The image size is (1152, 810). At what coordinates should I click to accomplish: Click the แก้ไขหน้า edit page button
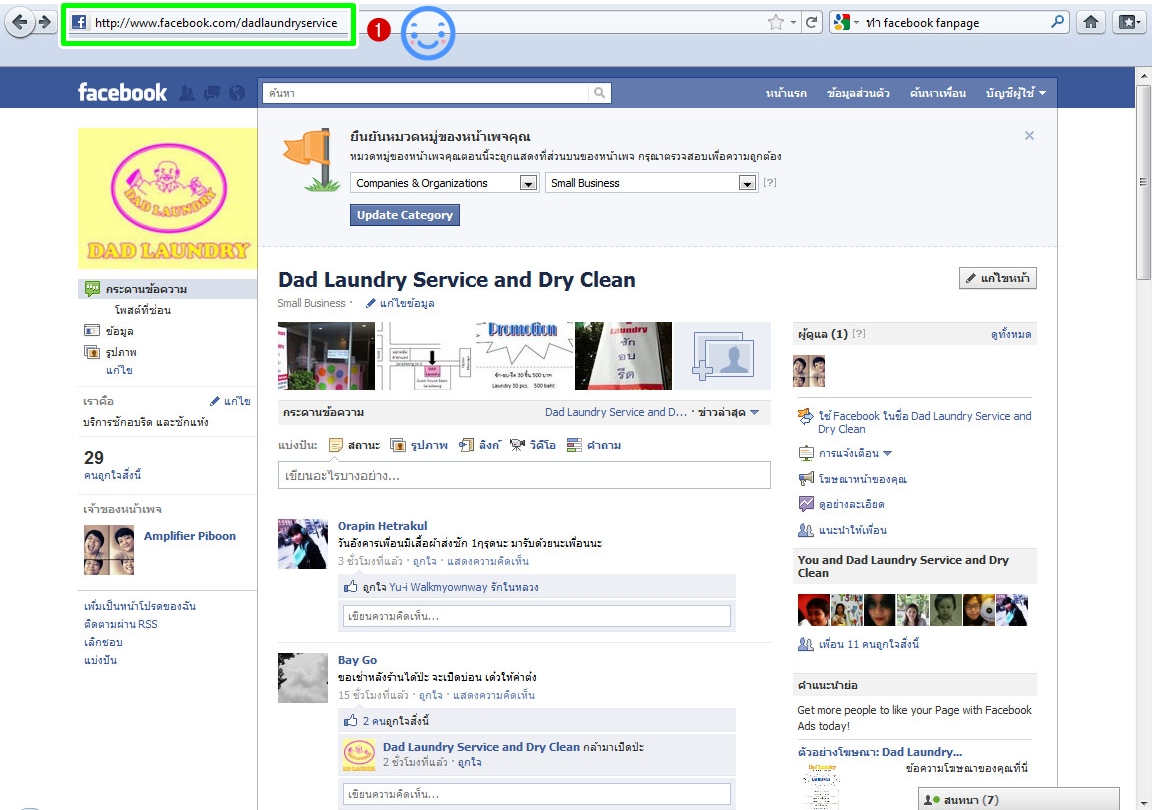[x=998, y=278]
